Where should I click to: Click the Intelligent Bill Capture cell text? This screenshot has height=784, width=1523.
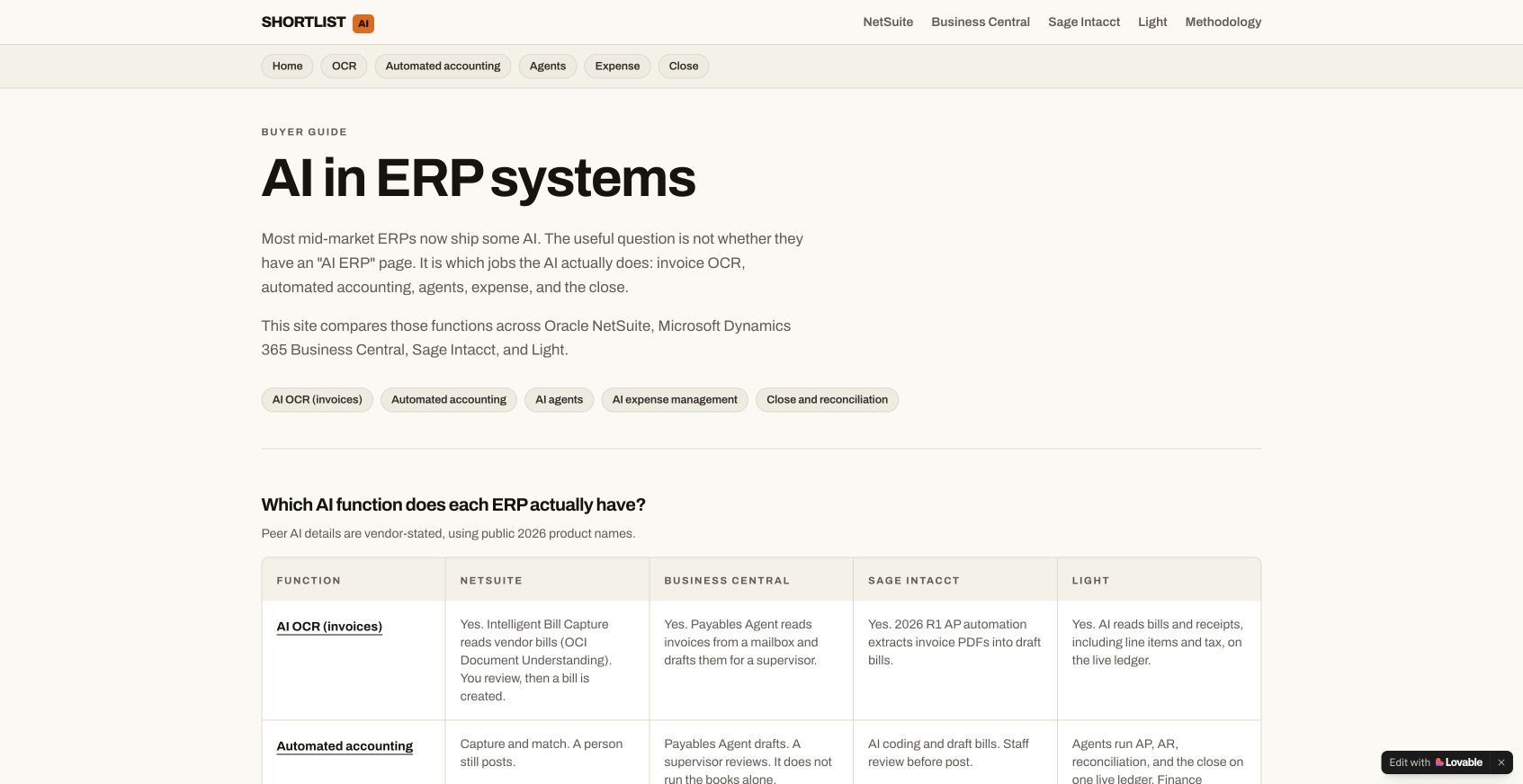(x=538, y=660)
